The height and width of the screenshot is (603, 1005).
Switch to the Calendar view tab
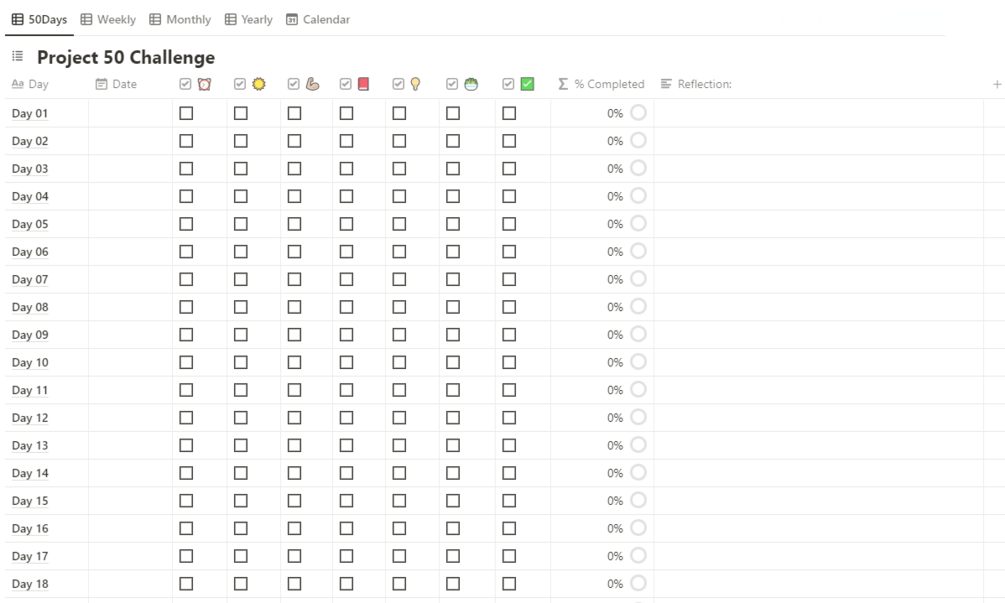point(318,19)
